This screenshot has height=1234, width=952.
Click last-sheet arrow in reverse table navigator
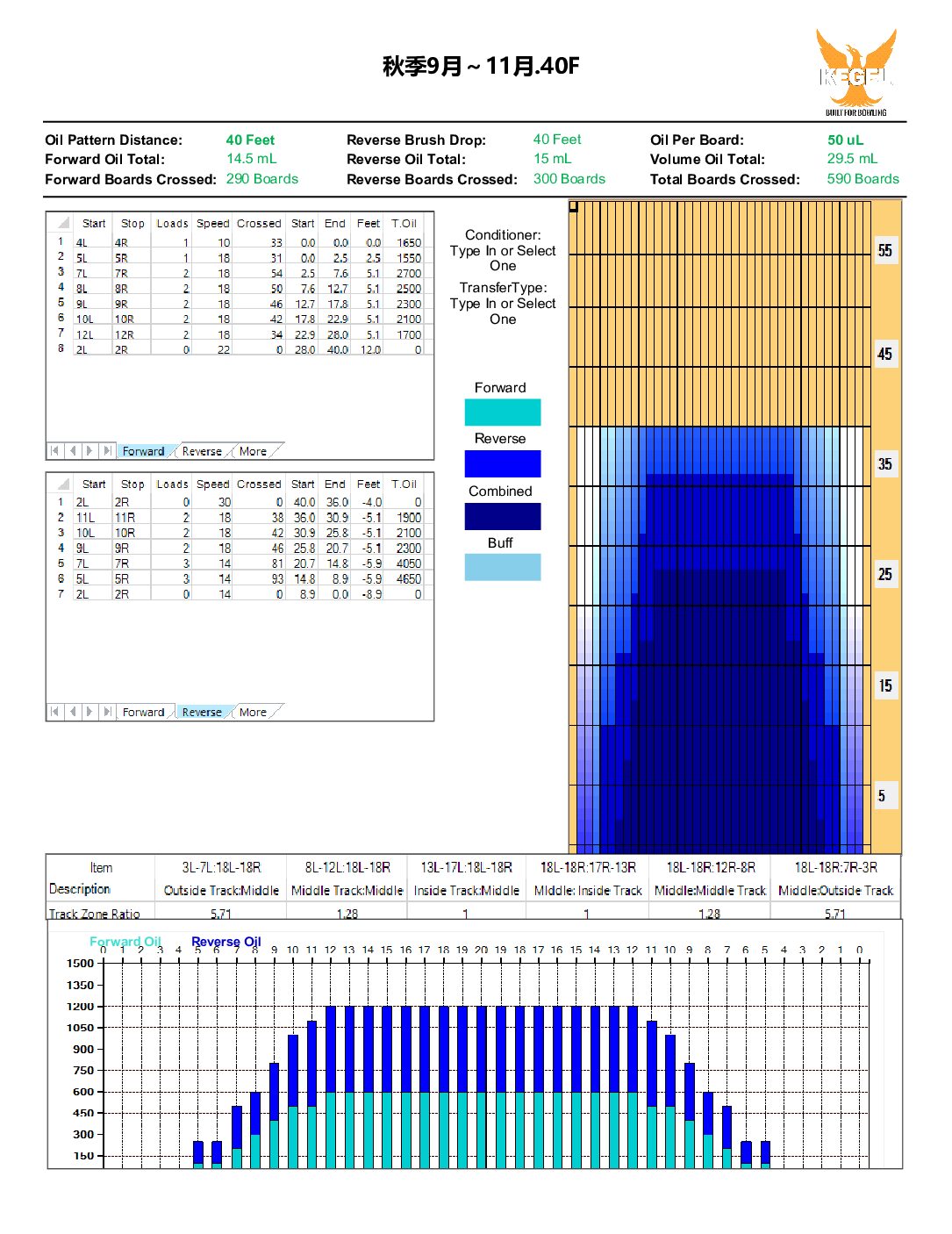pos(107,712)
